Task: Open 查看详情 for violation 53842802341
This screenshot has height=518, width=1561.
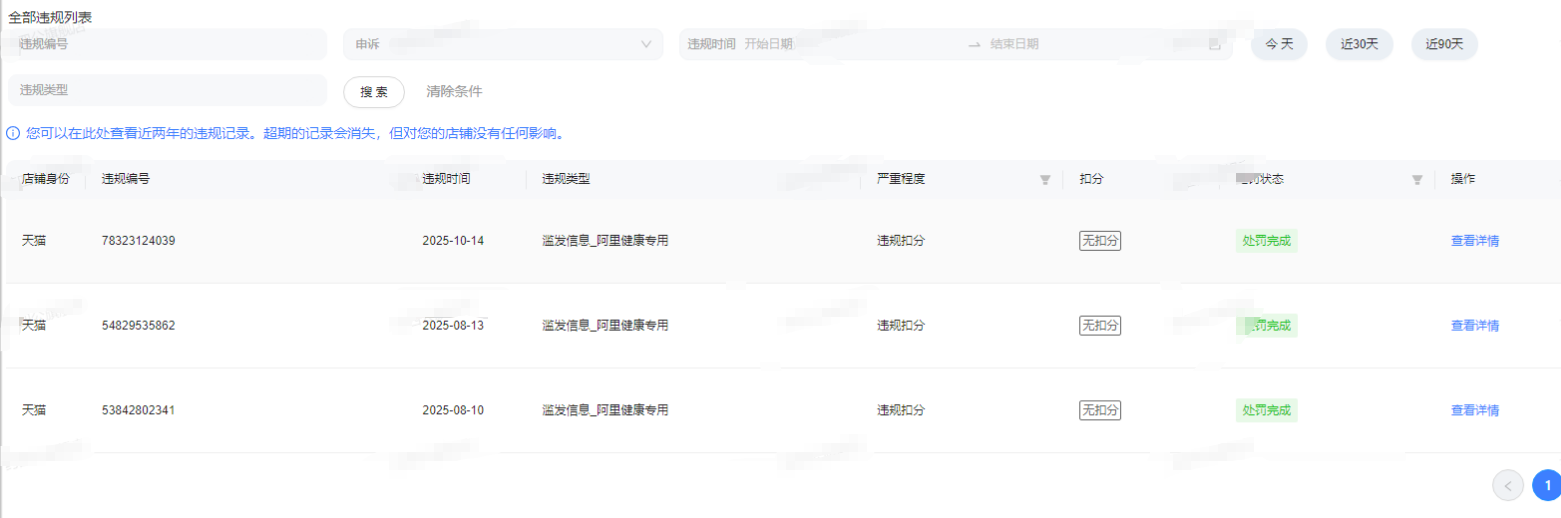Action: [1474, 410]
